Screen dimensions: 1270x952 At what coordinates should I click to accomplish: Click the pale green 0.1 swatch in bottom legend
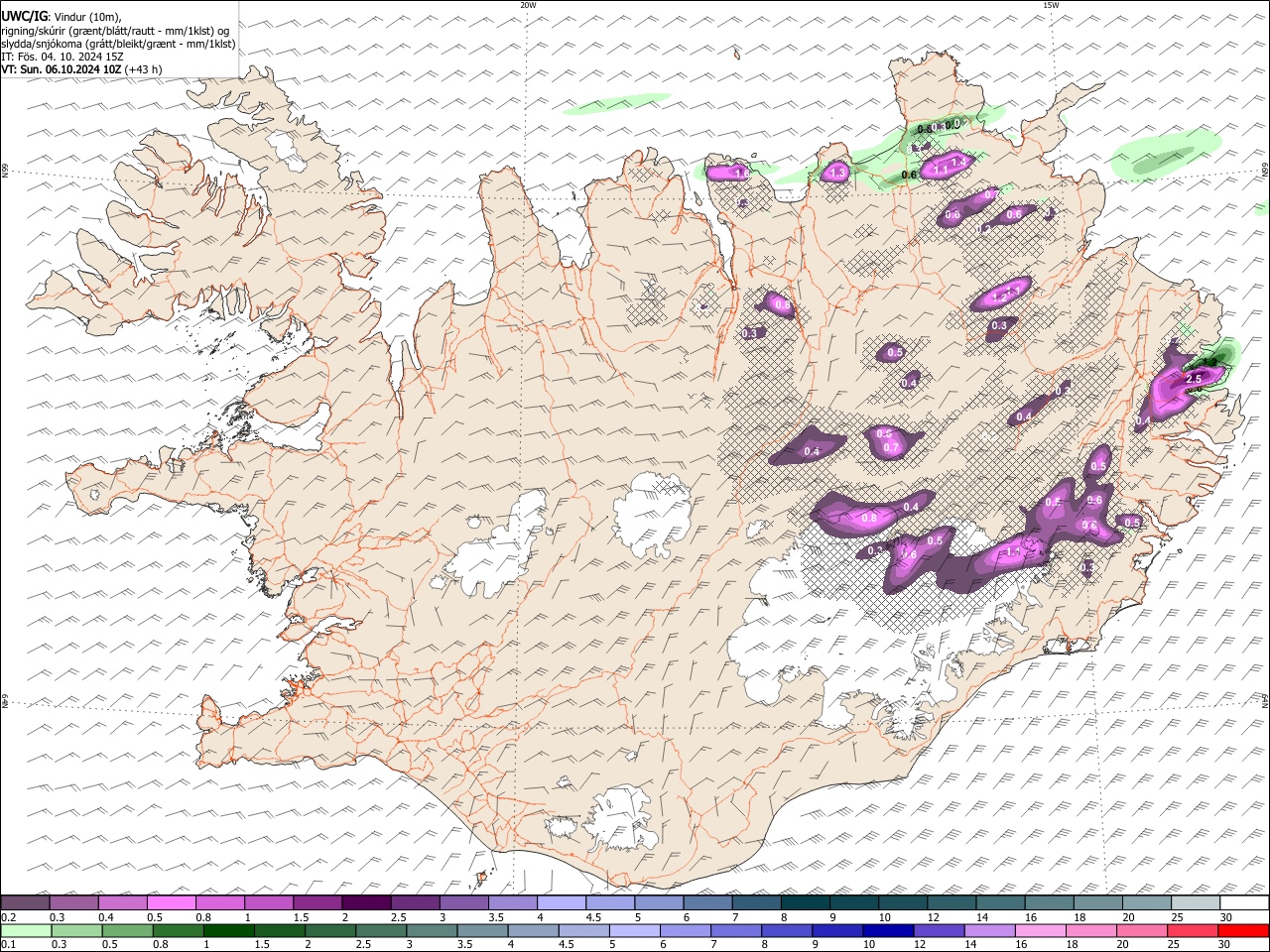26,930
